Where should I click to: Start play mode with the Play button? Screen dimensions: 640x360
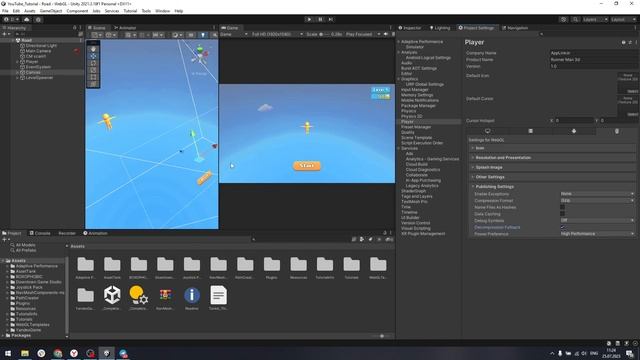[x=309, y=19]
